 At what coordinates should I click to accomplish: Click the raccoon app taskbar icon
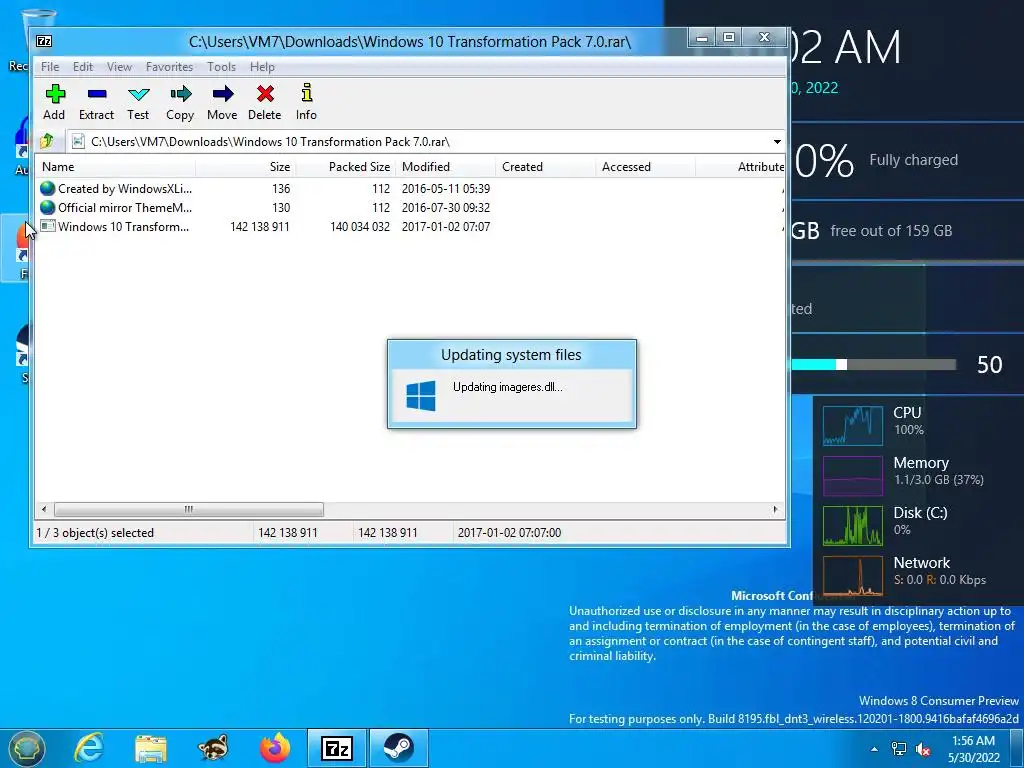coord(213,748)
